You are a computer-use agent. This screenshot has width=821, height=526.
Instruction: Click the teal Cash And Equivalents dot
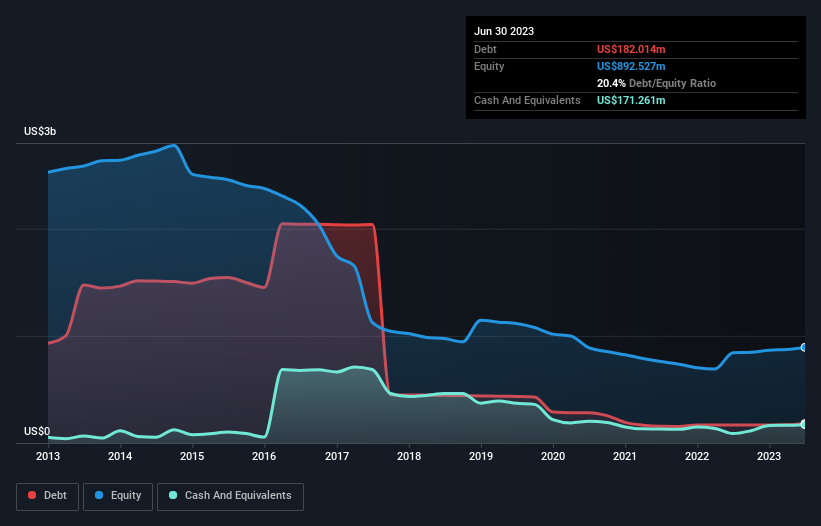point(173,495)
